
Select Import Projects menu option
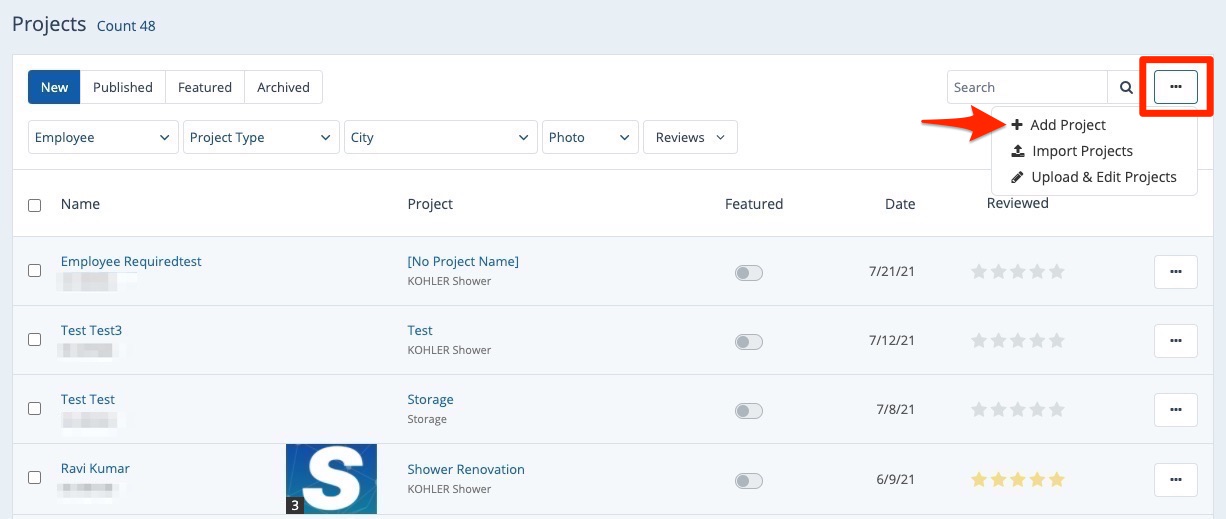click(x=1081, y=151)
